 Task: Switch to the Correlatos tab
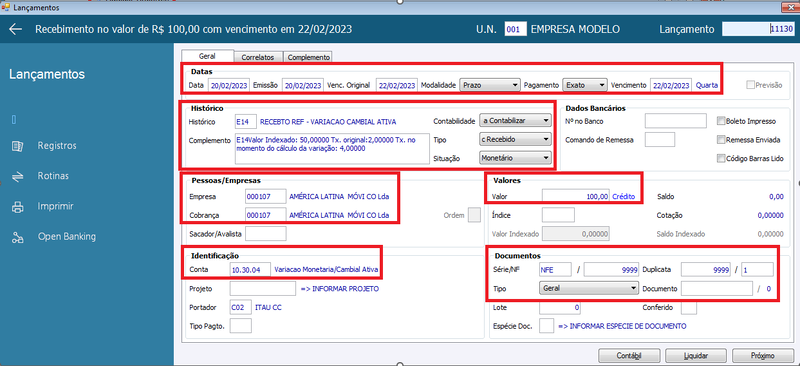click(258, 57)
